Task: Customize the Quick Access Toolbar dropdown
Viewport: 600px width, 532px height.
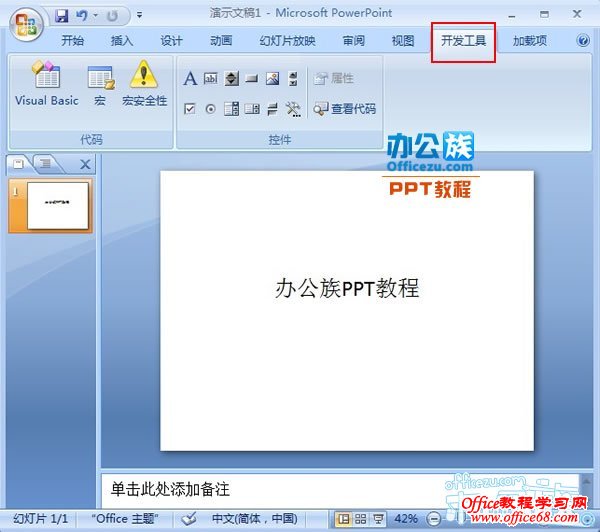Action: pyautogui.click(x=140, y=15)
